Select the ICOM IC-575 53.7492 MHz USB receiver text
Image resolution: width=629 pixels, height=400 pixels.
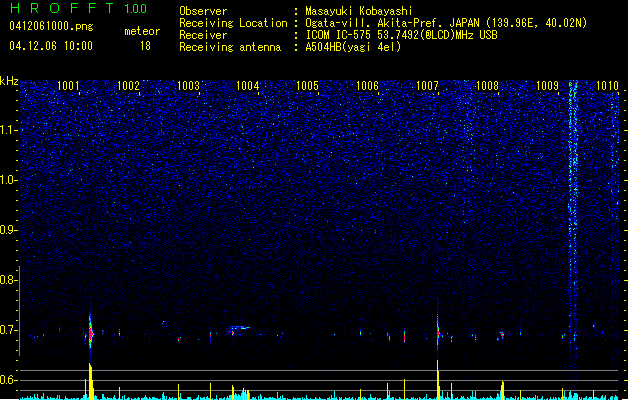coord(401,35)
